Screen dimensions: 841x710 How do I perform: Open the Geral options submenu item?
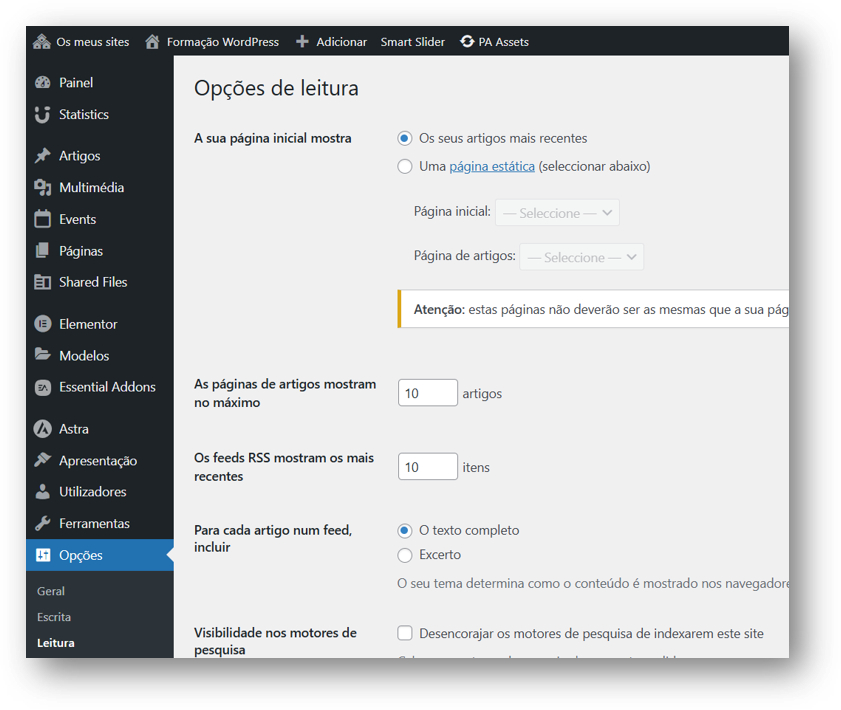pos(51,591)
